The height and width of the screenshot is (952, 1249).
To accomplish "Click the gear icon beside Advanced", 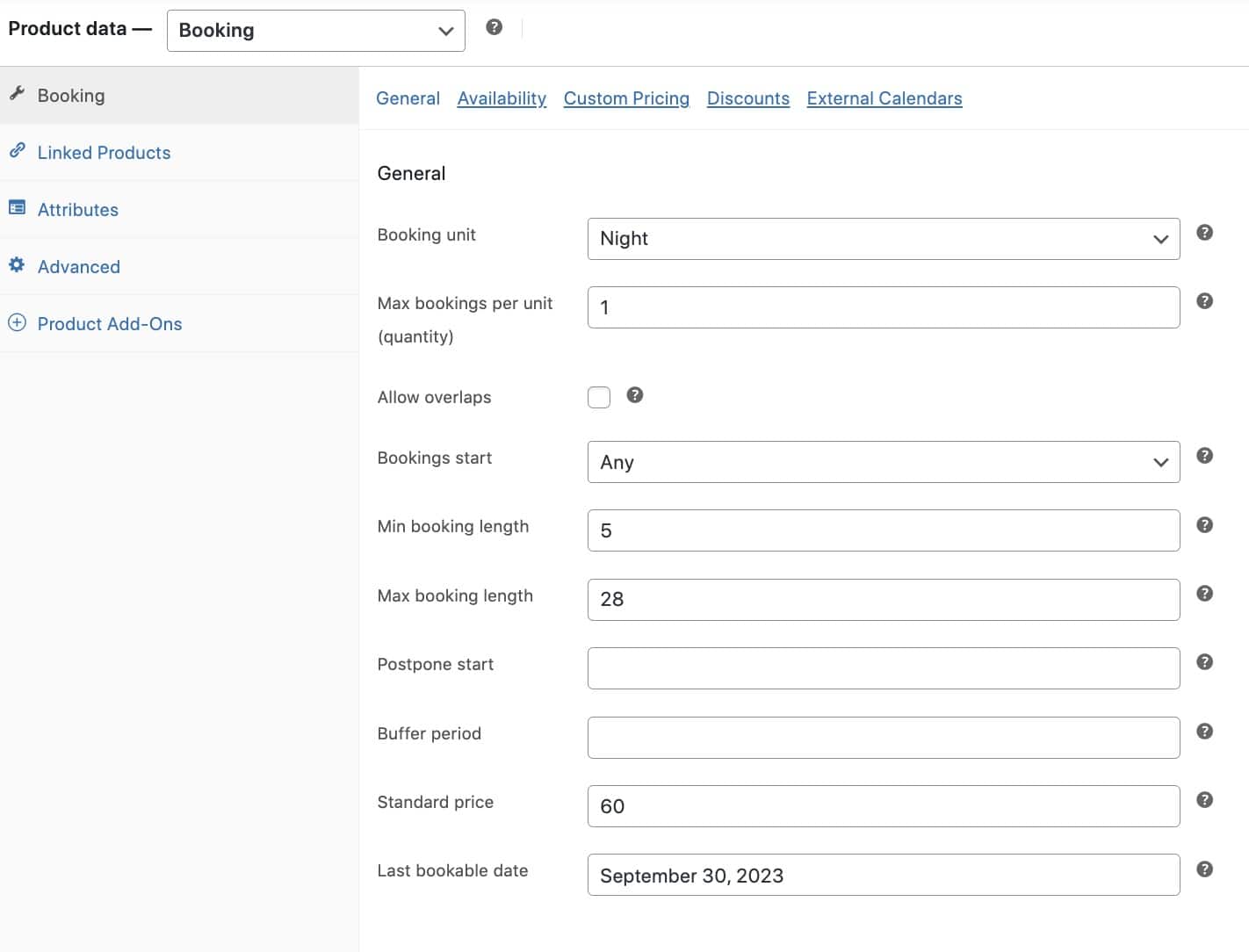I will 17,264.
